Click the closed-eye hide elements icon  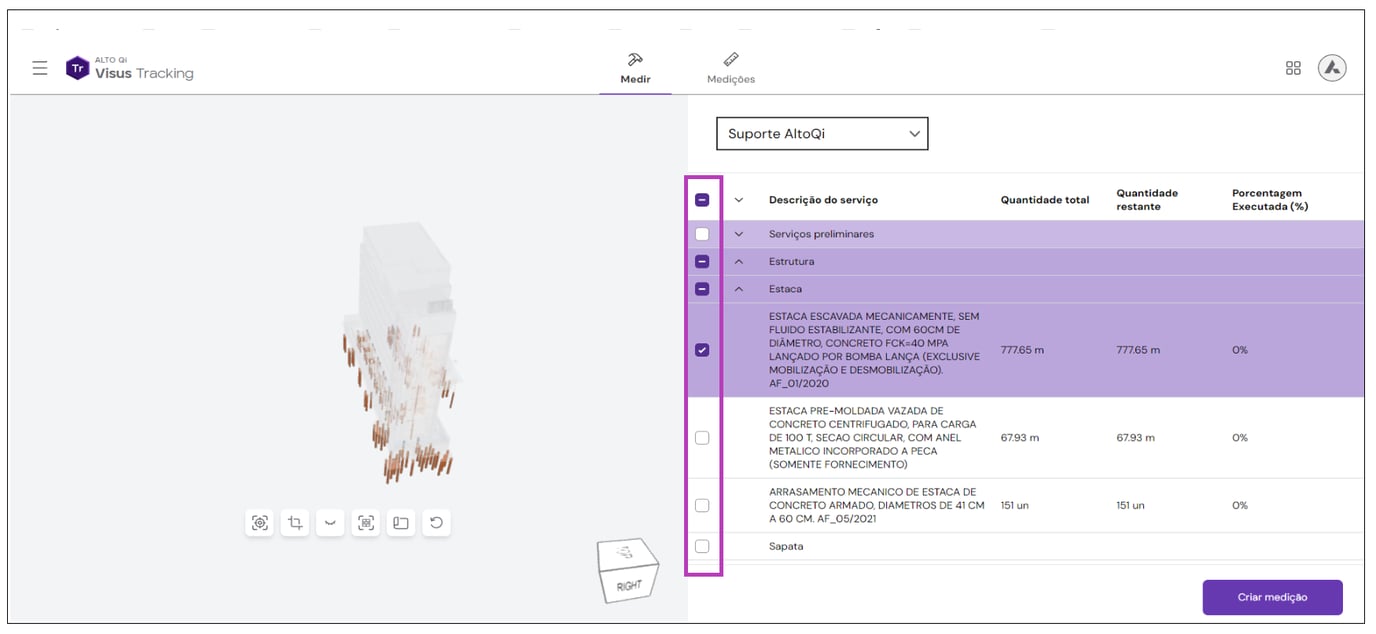330,522
